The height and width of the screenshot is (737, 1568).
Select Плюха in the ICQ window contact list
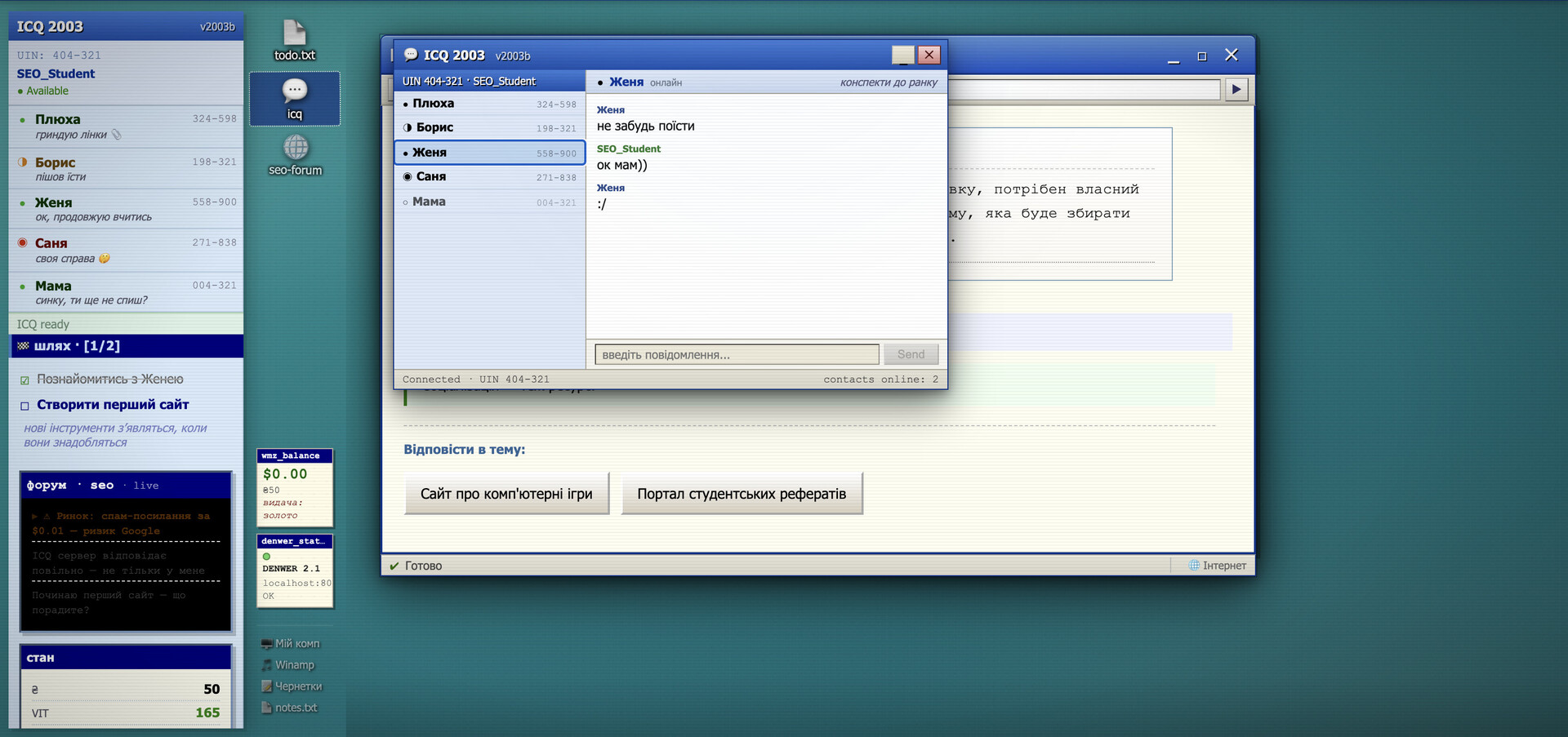click(x=490, y=104)
